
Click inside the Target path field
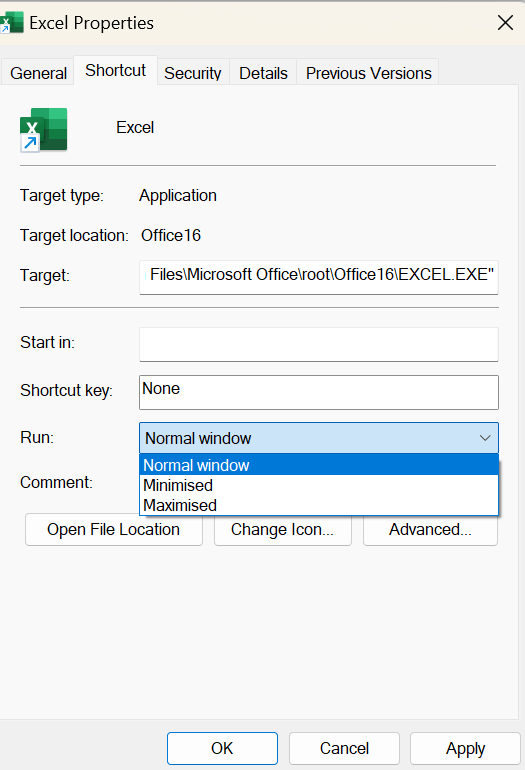click(x=319, y=277)
